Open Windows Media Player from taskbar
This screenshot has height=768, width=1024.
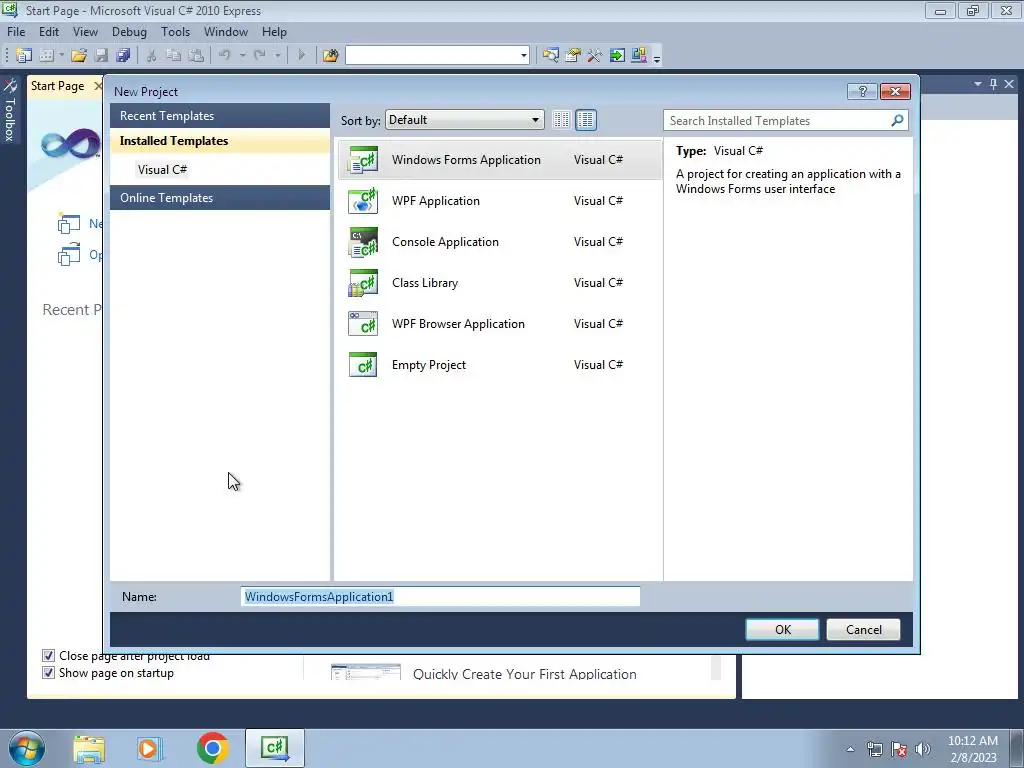click(150, 749)
